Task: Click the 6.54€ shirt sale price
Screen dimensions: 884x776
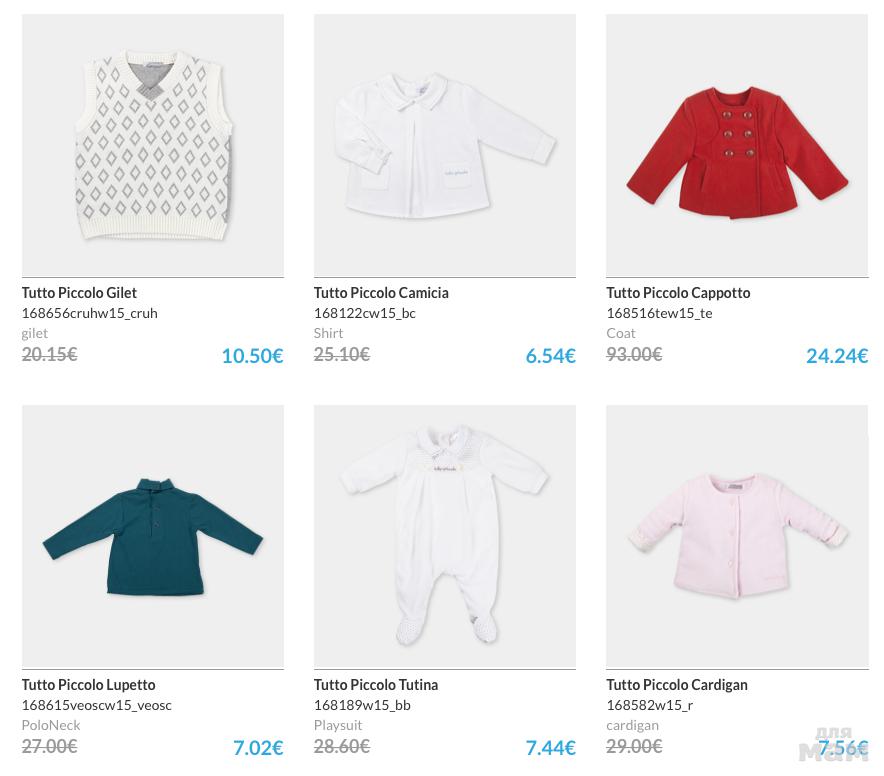Action: 550,356
